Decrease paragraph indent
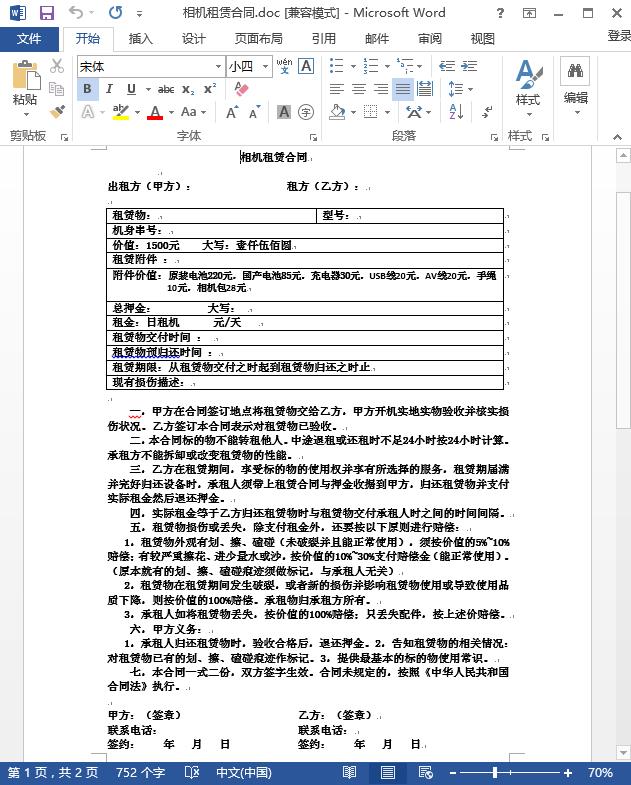This screenshot has width=631, height=785. tap(447, 66)
